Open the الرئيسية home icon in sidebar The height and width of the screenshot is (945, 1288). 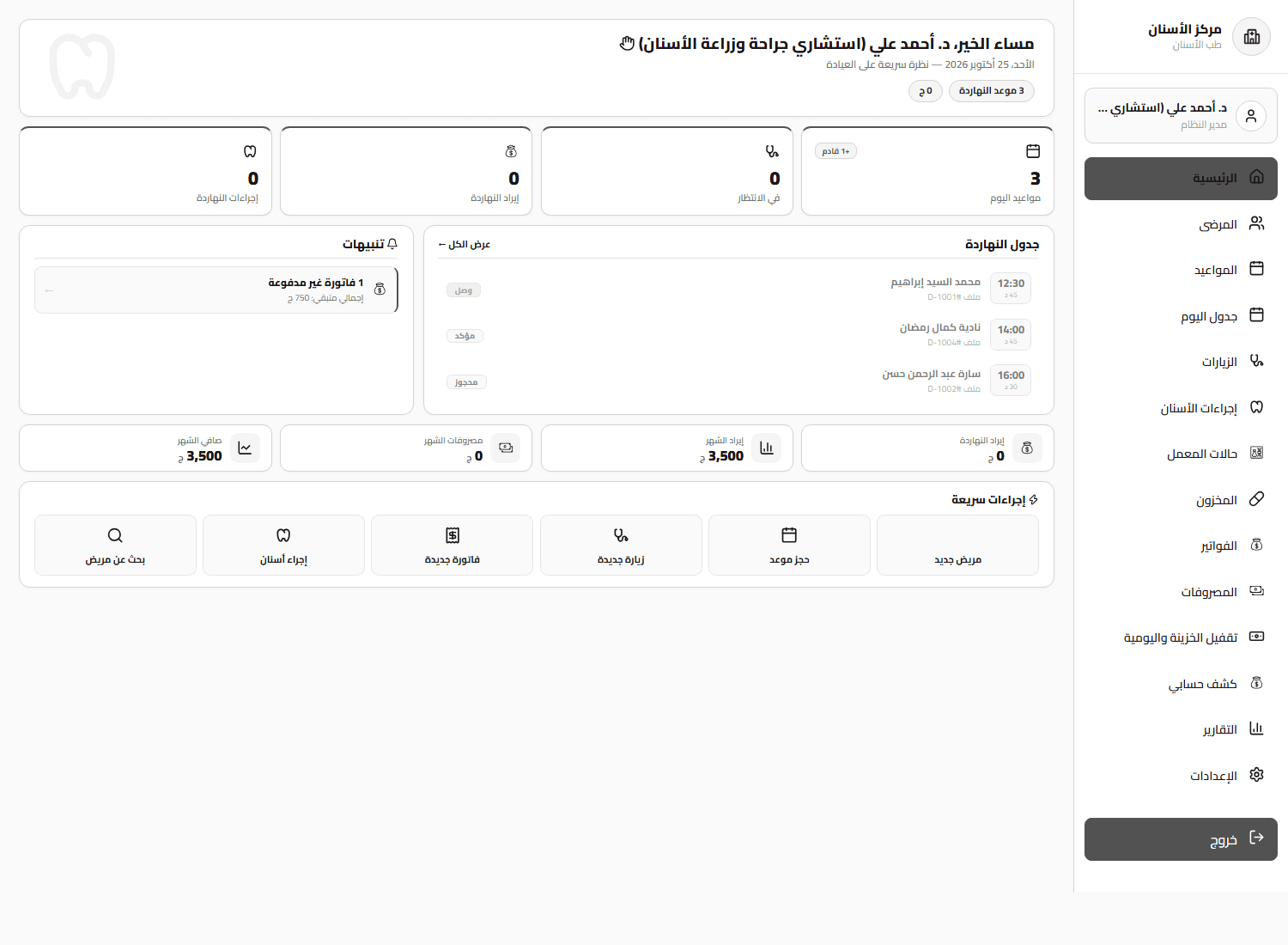point(1256,177)
